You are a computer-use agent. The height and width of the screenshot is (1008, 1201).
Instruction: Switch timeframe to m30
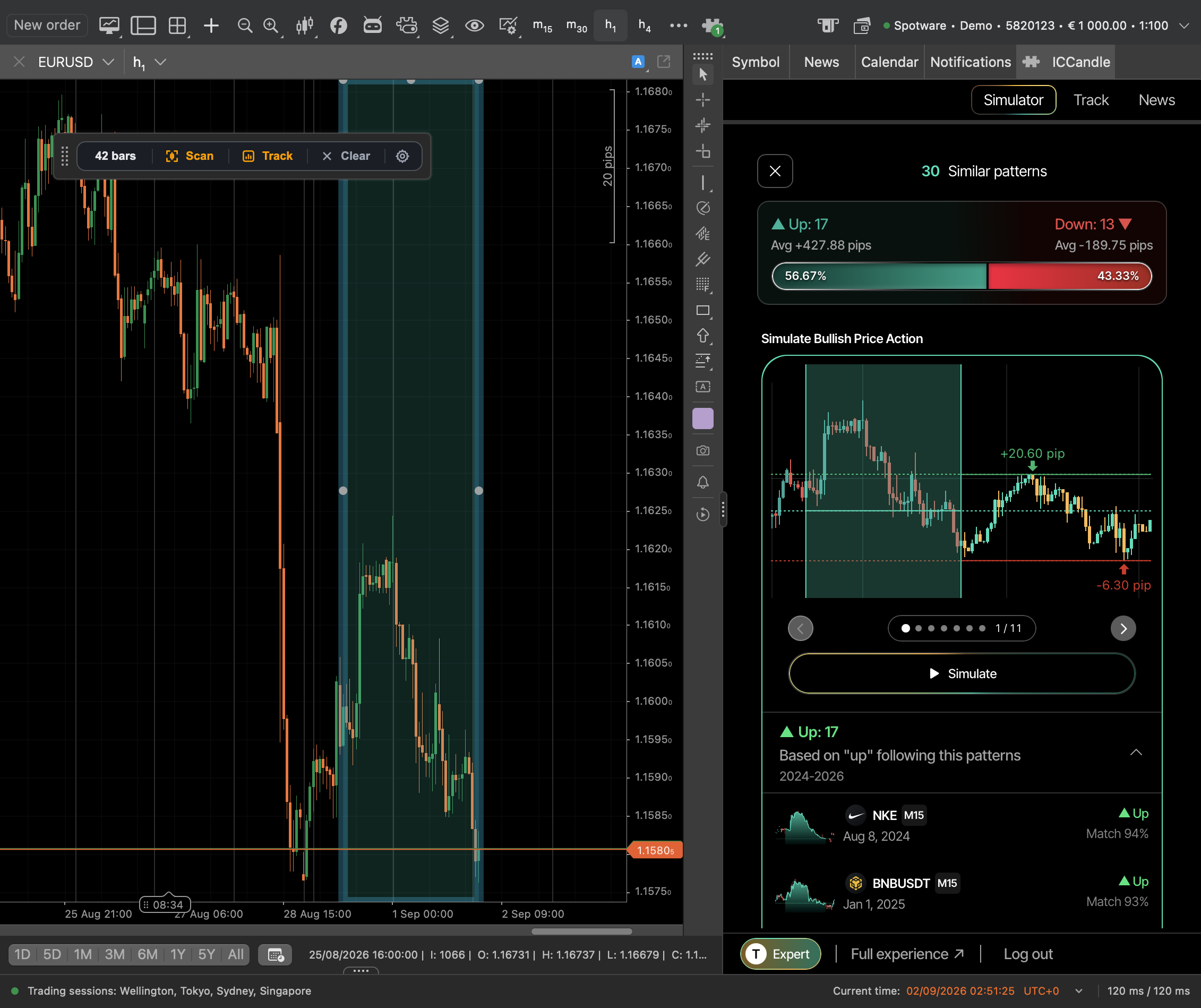[x=577, y=25]
